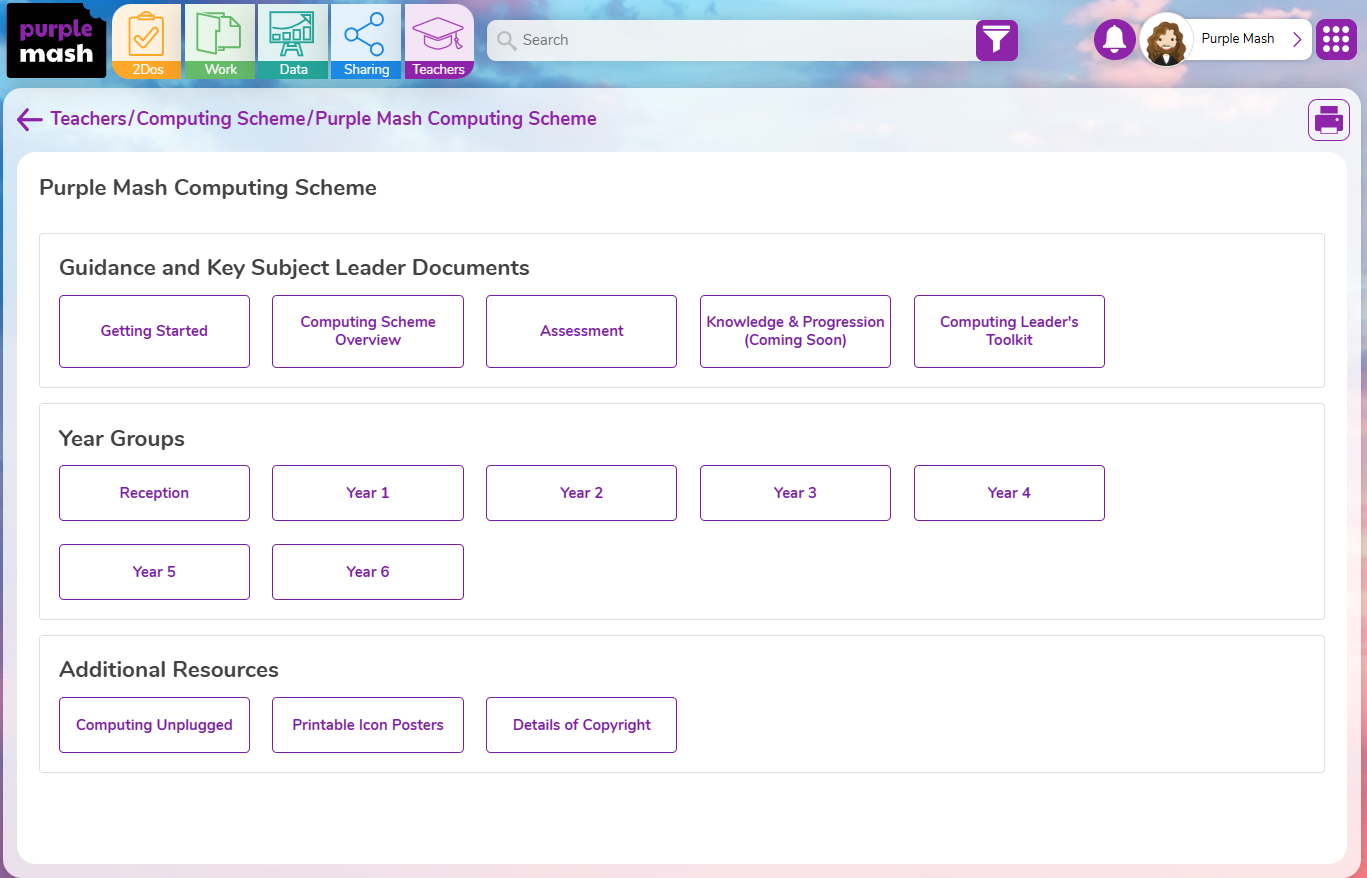Open Printable Icon Posters resource
Screen dimensions: 1367x878
click(x=368, y=725)
